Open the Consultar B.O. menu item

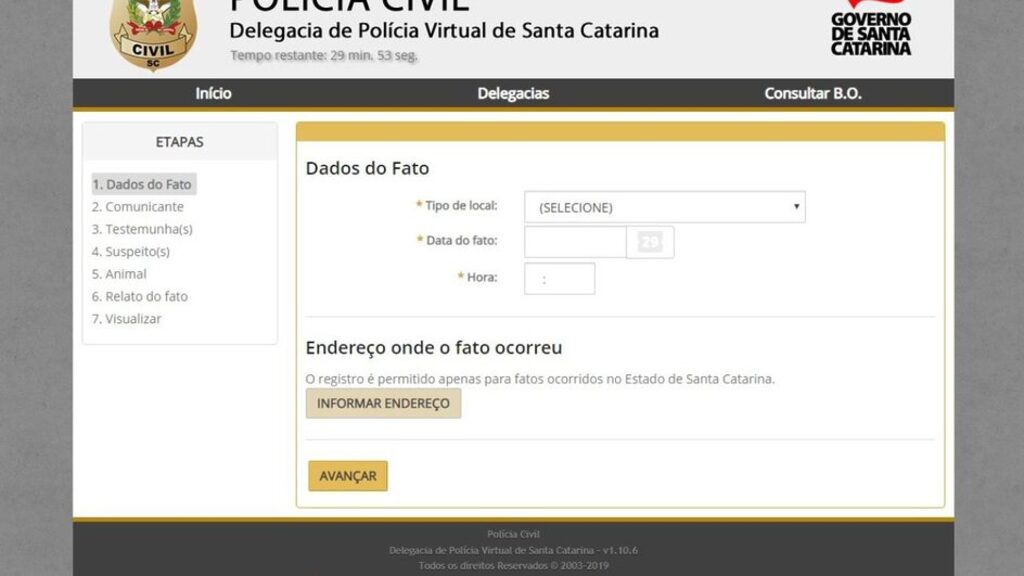(812, 93)
